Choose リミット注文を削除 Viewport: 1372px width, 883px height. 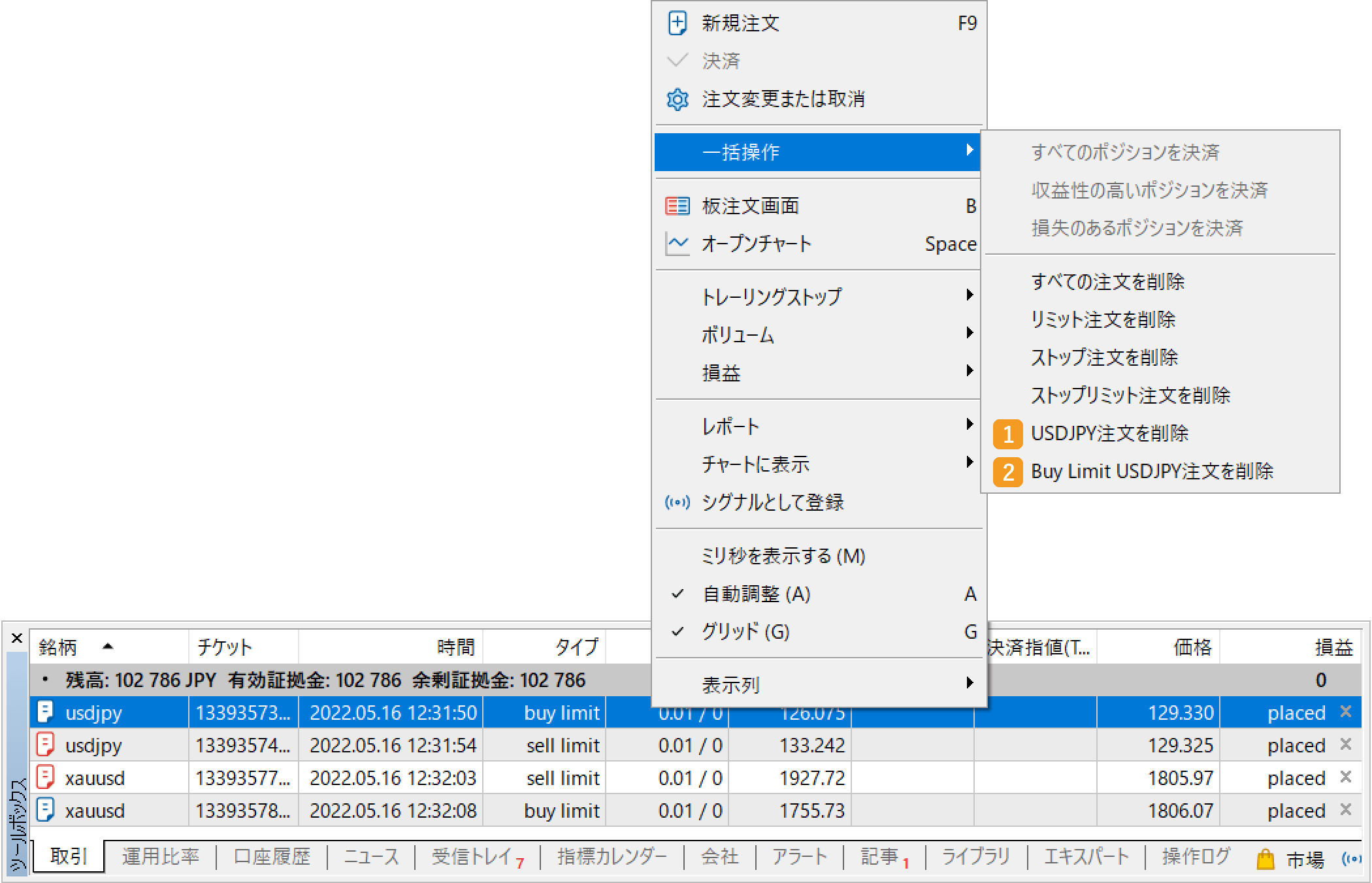[x=1160, y=319]
